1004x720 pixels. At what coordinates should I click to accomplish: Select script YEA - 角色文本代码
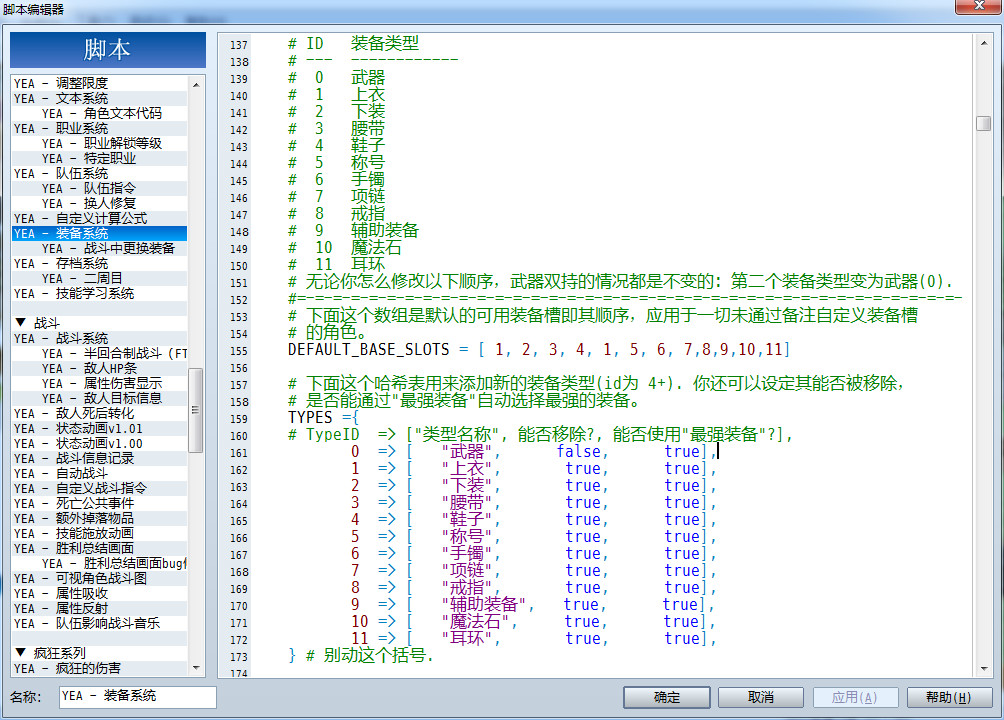point(99,113)
